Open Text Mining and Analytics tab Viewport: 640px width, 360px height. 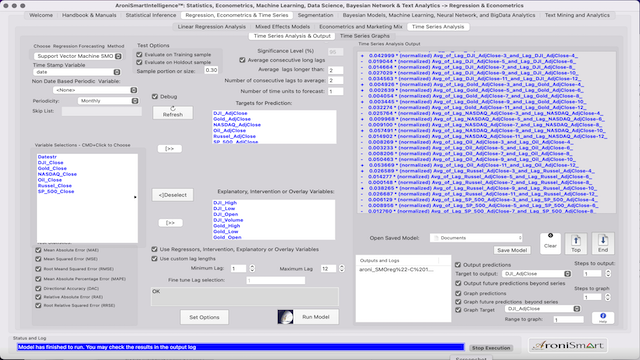click(577, 15)
